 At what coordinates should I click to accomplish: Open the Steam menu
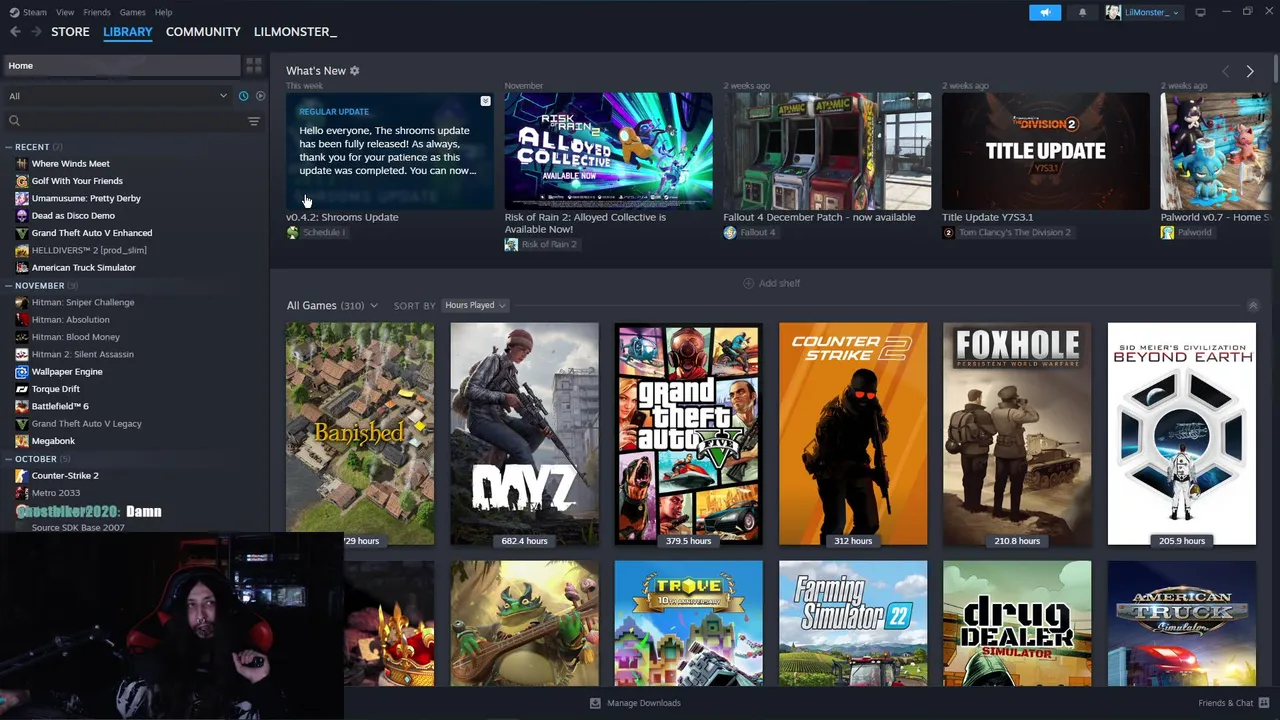(x=35, y=12)
